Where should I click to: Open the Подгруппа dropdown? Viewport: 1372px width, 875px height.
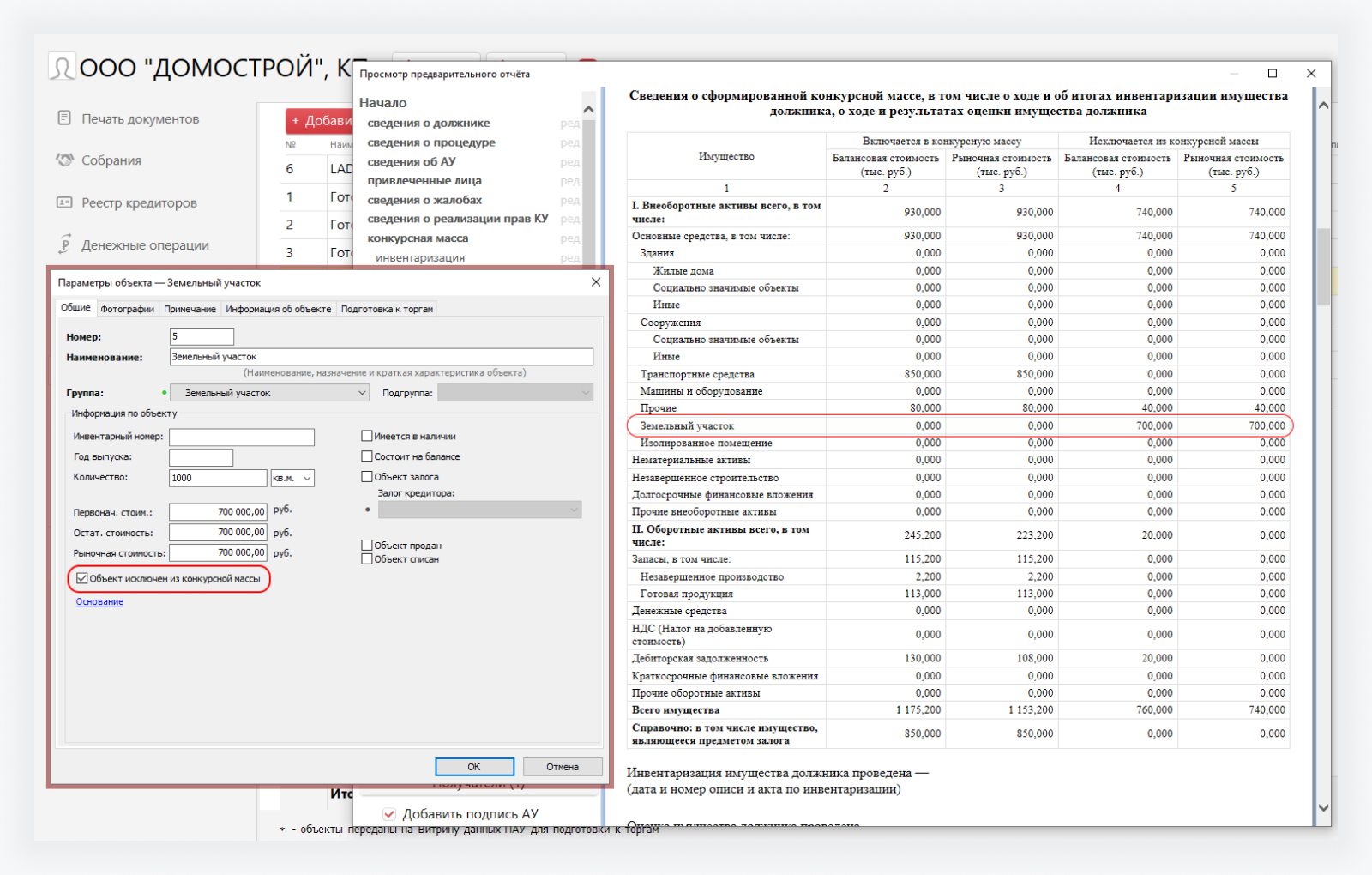(x=515, y=393)
